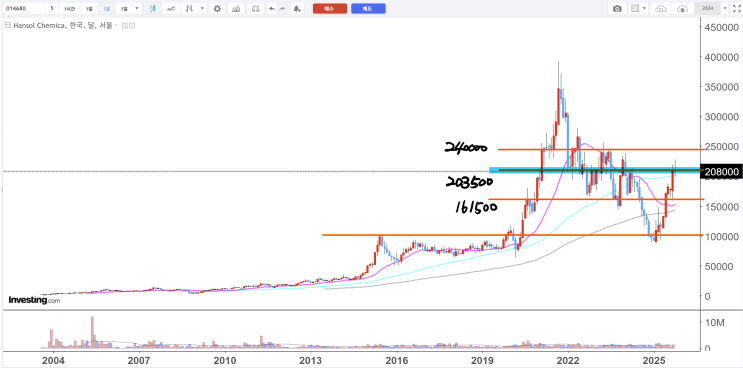
Task: Open chart settings gear icon
Action: (217, 9)
